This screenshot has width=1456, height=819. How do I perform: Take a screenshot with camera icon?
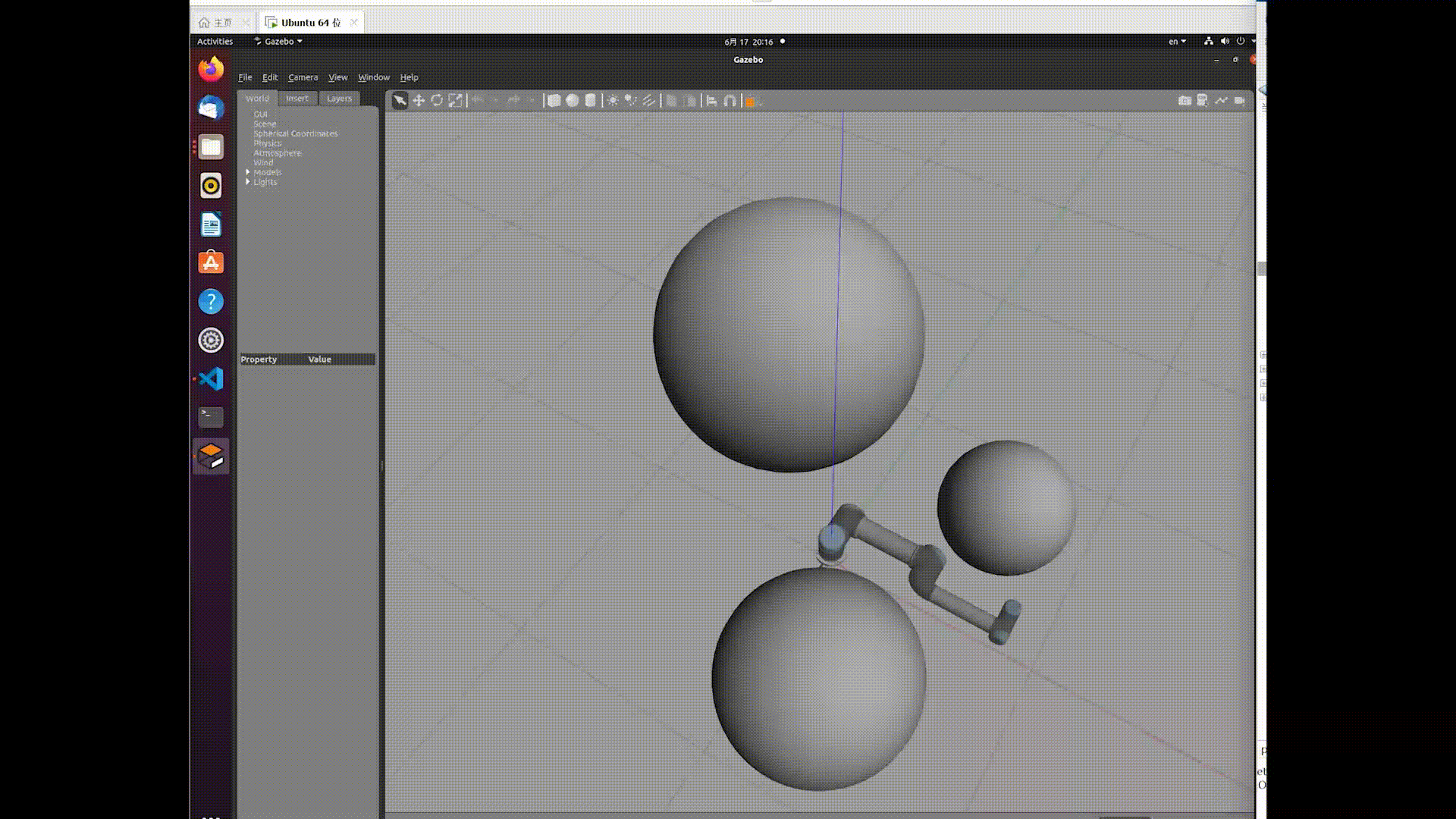(x=1185, y=101)
